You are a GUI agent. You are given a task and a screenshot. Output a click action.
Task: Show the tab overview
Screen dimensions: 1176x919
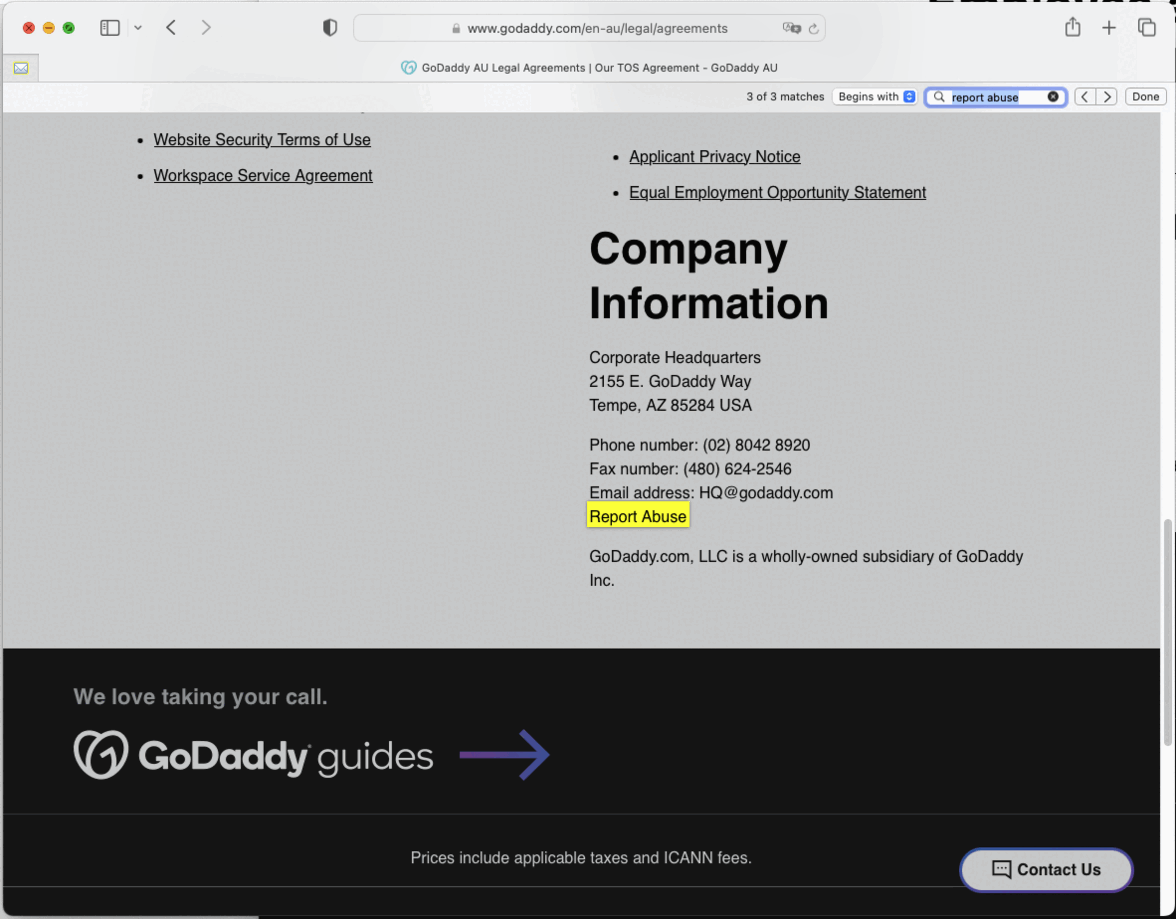coord(1147,28)
